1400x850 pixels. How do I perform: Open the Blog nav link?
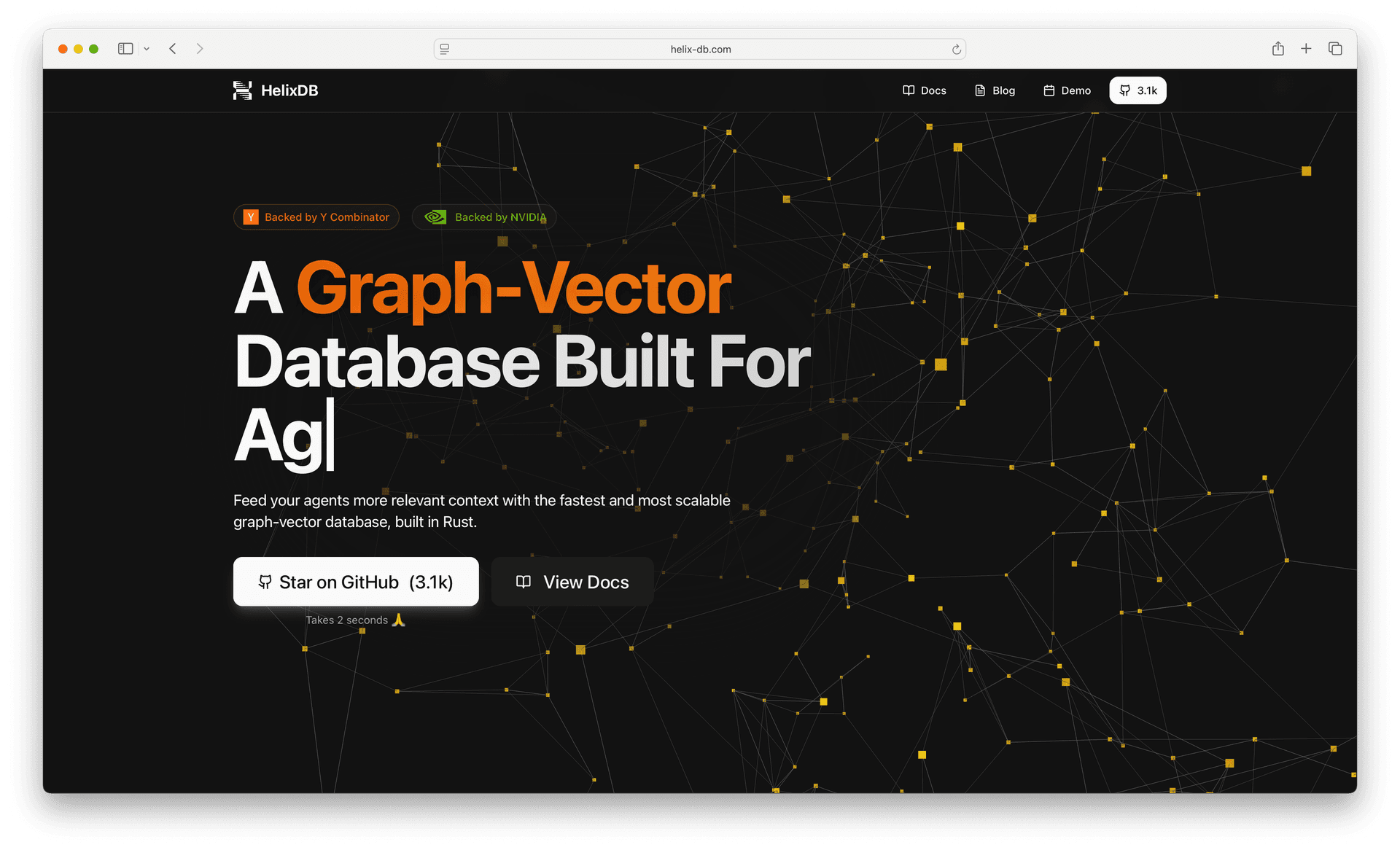995,90
